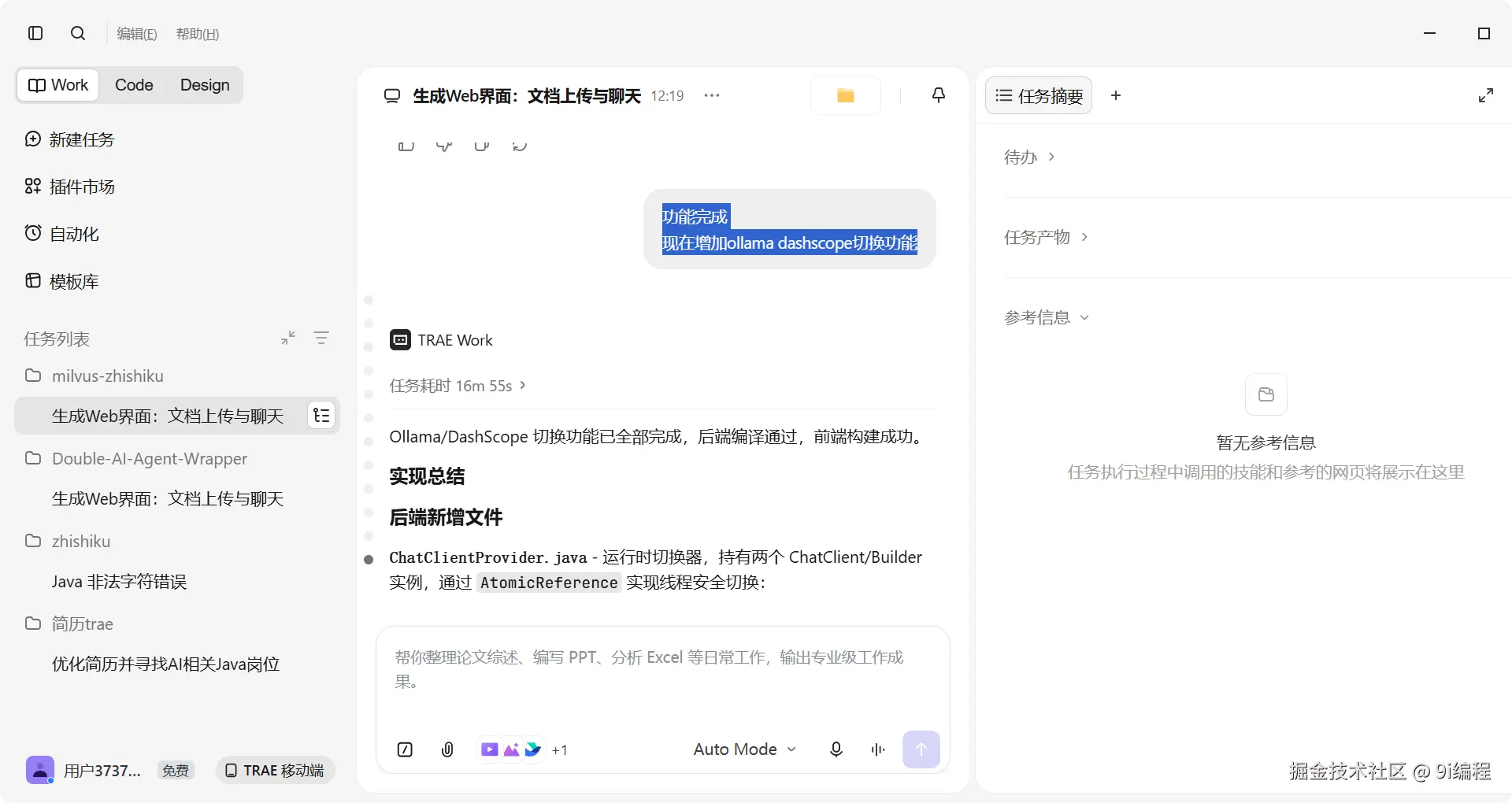Show the +1 additional plugins
Viewport: 1512px width, 803px height.
(x=559, y=750)
